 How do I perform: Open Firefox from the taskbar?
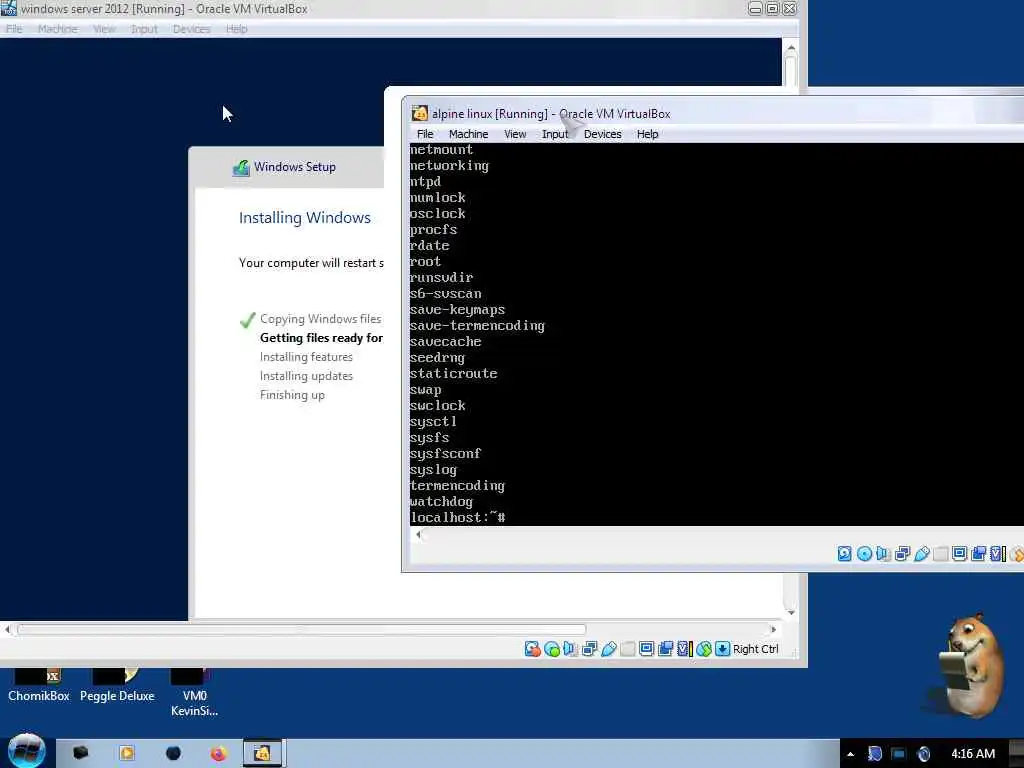(218, 754)
